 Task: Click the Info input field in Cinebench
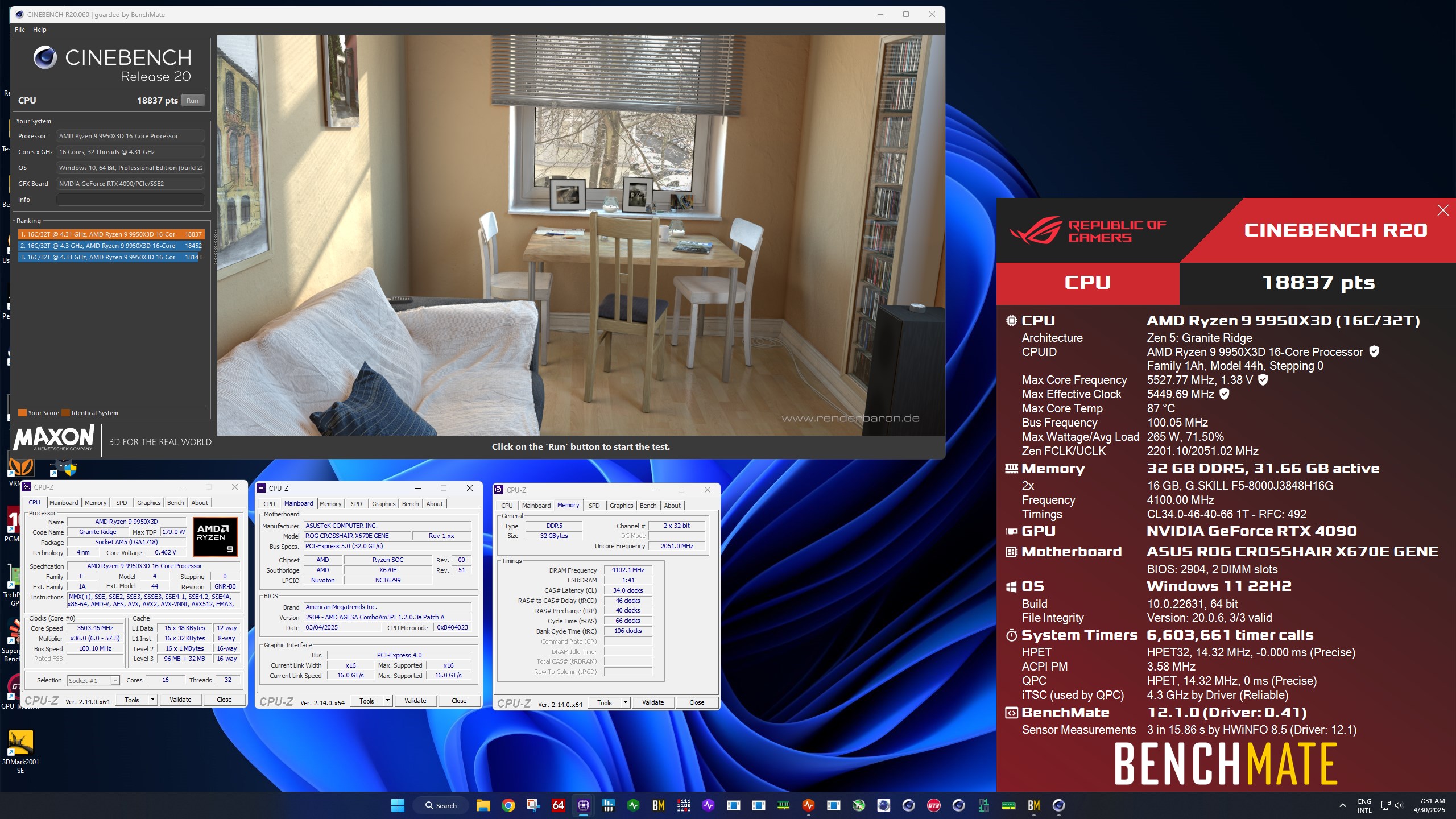[130, 200]
